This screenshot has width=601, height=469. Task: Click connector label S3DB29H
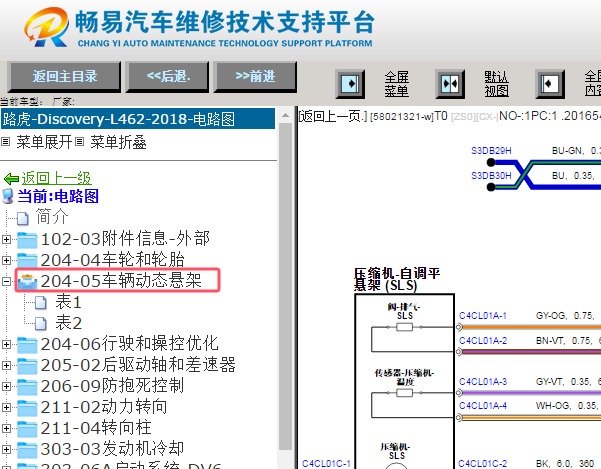(491, 151)
